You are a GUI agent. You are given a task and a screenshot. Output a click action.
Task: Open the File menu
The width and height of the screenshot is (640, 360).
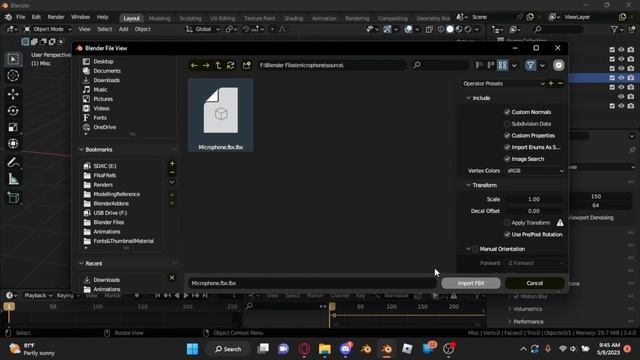coord(20,17)
